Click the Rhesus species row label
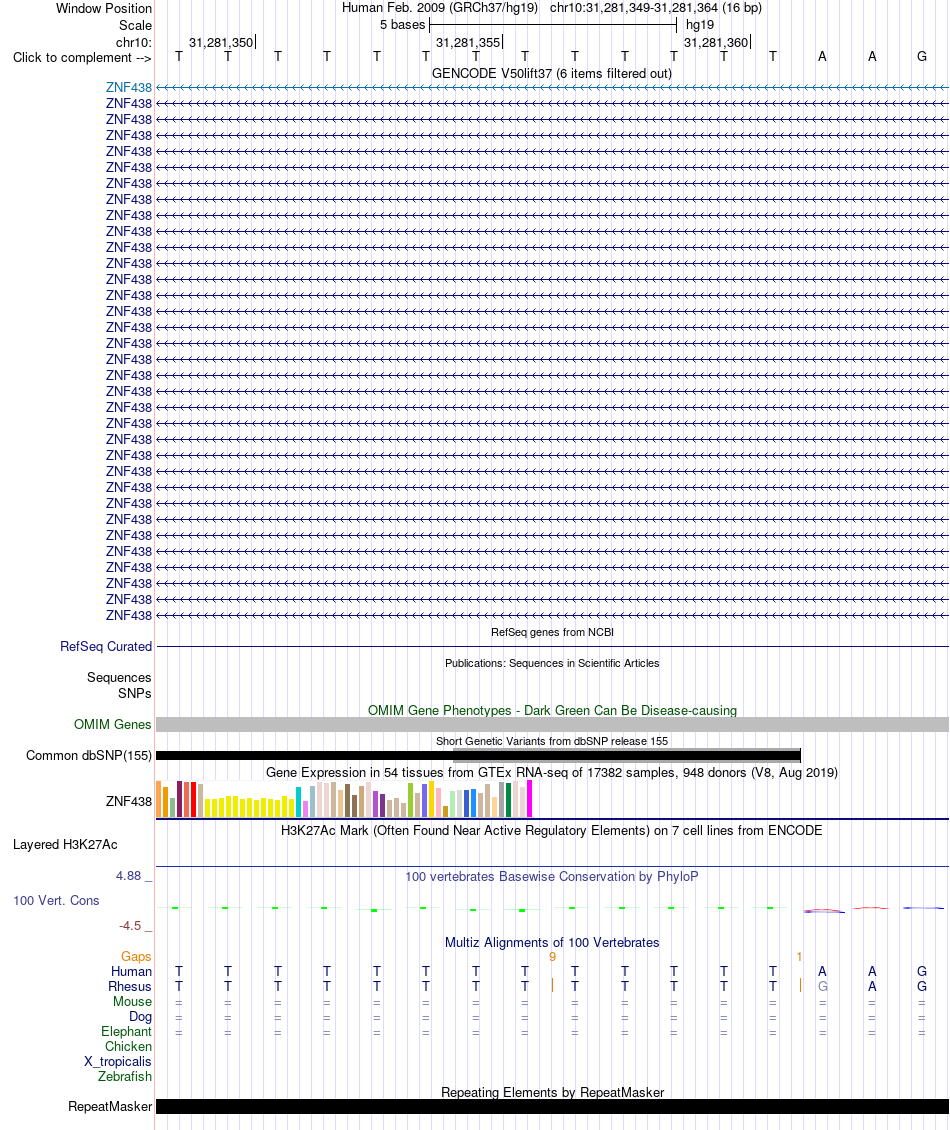The width and height of the screenshot is (950, 1130). click(130, 987)
